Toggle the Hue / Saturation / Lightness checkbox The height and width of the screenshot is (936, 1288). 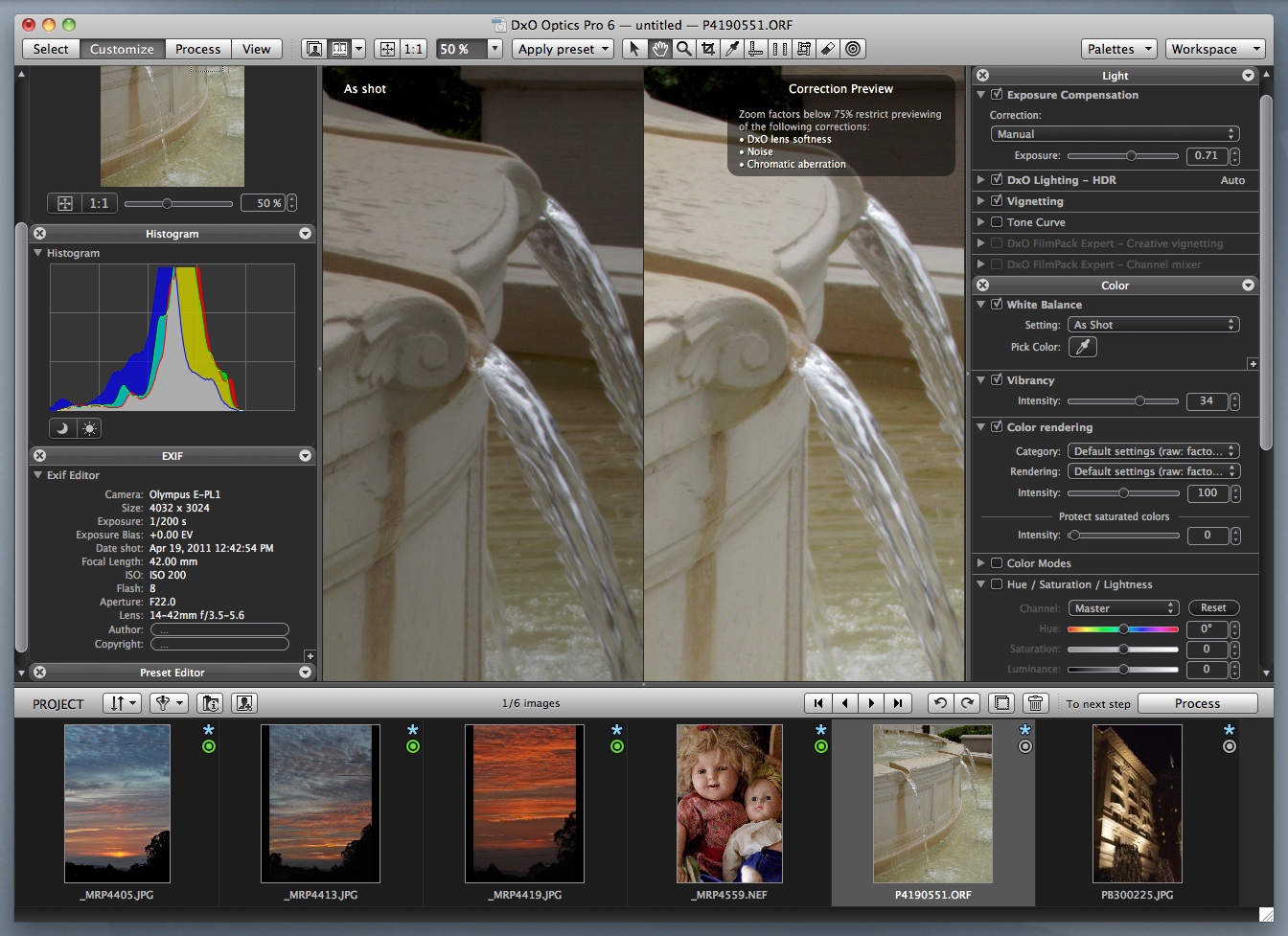tap(997, 584)
